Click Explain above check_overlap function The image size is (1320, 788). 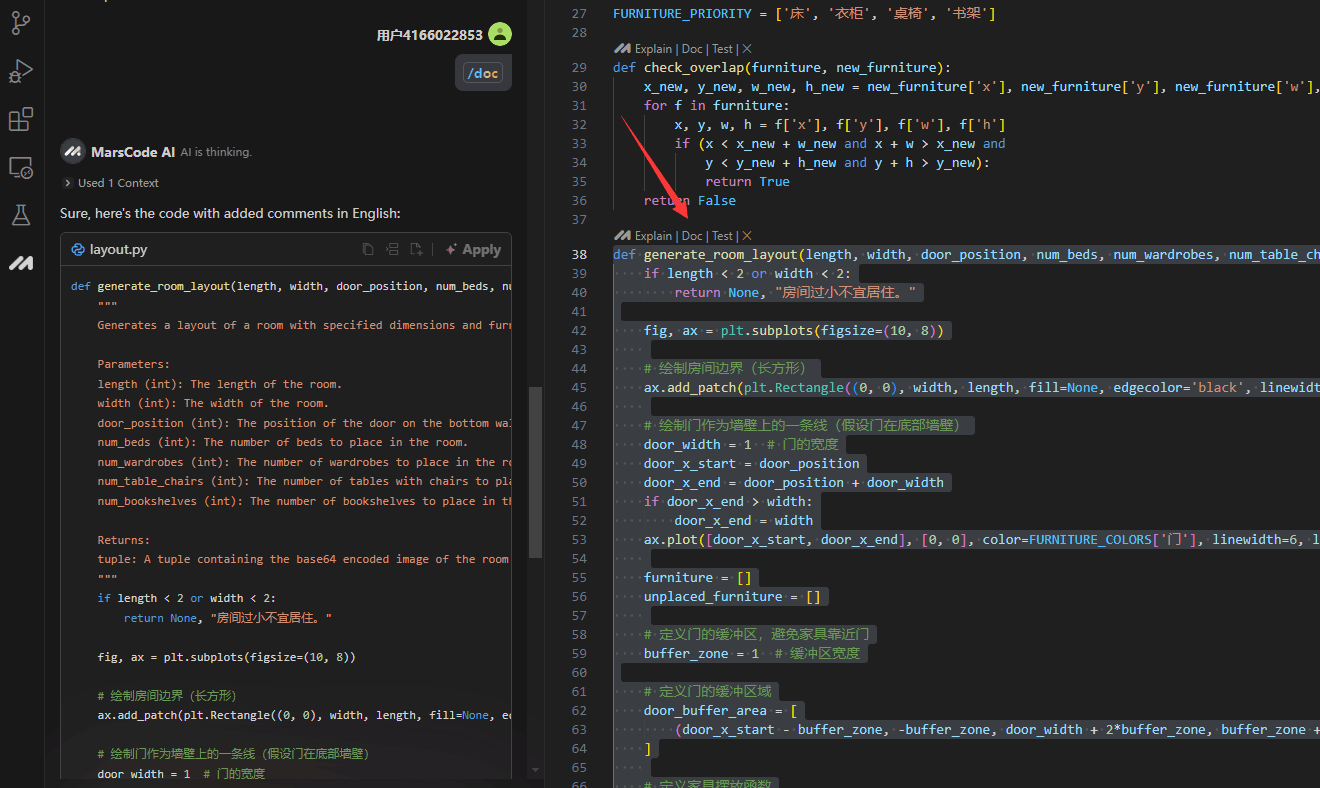pos(653,48)
